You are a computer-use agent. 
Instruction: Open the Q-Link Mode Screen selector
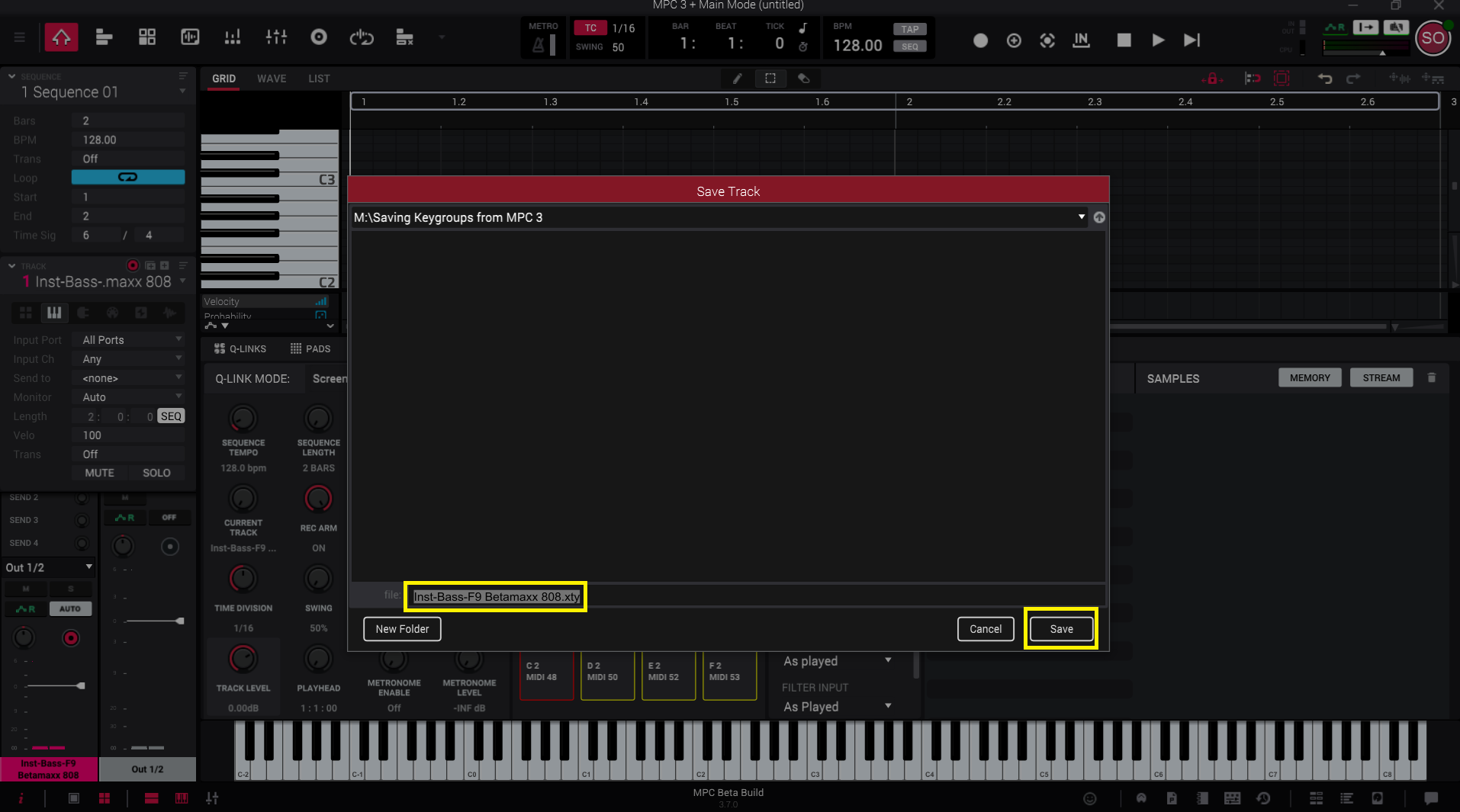(329, 378)
